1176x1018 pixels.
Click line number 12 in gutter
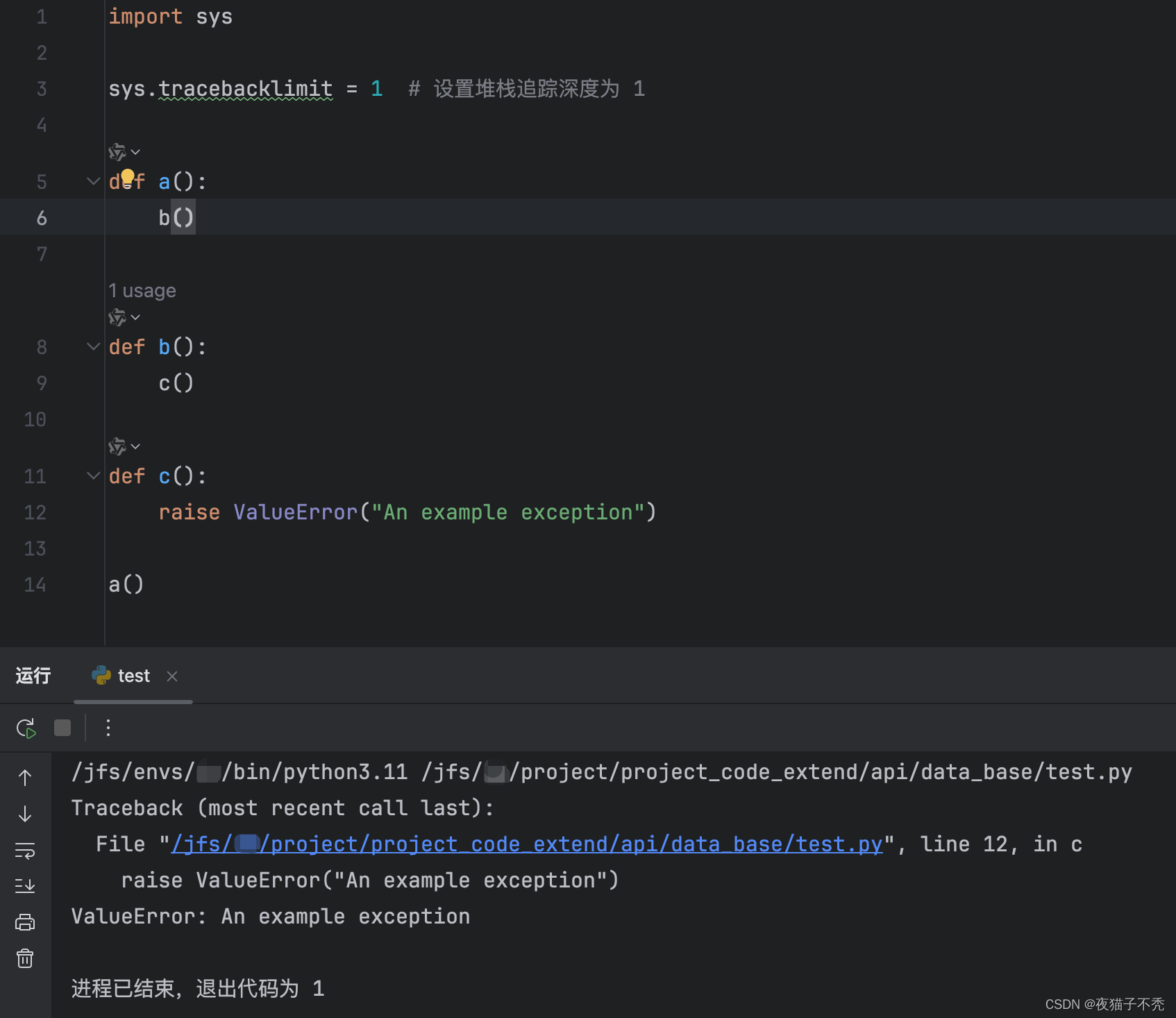[x=35, y=512]
